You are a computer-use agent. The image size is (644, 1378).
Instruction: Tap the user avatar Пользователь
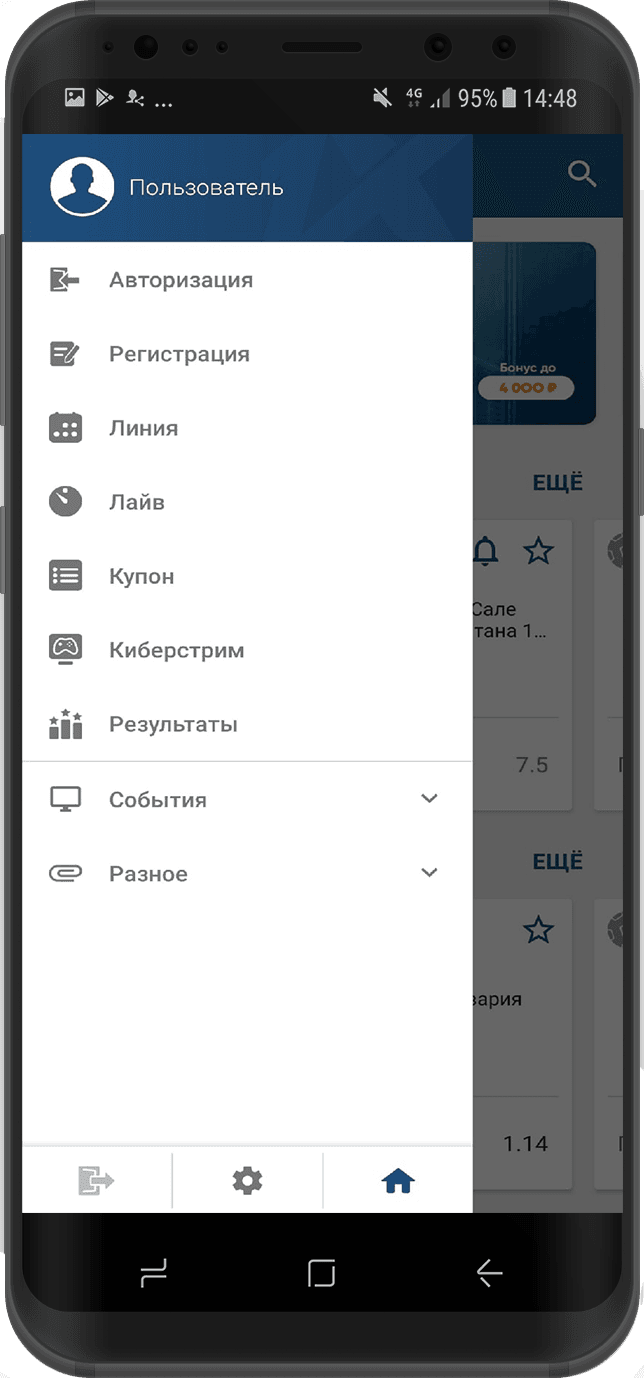click(x=83, y=187)
